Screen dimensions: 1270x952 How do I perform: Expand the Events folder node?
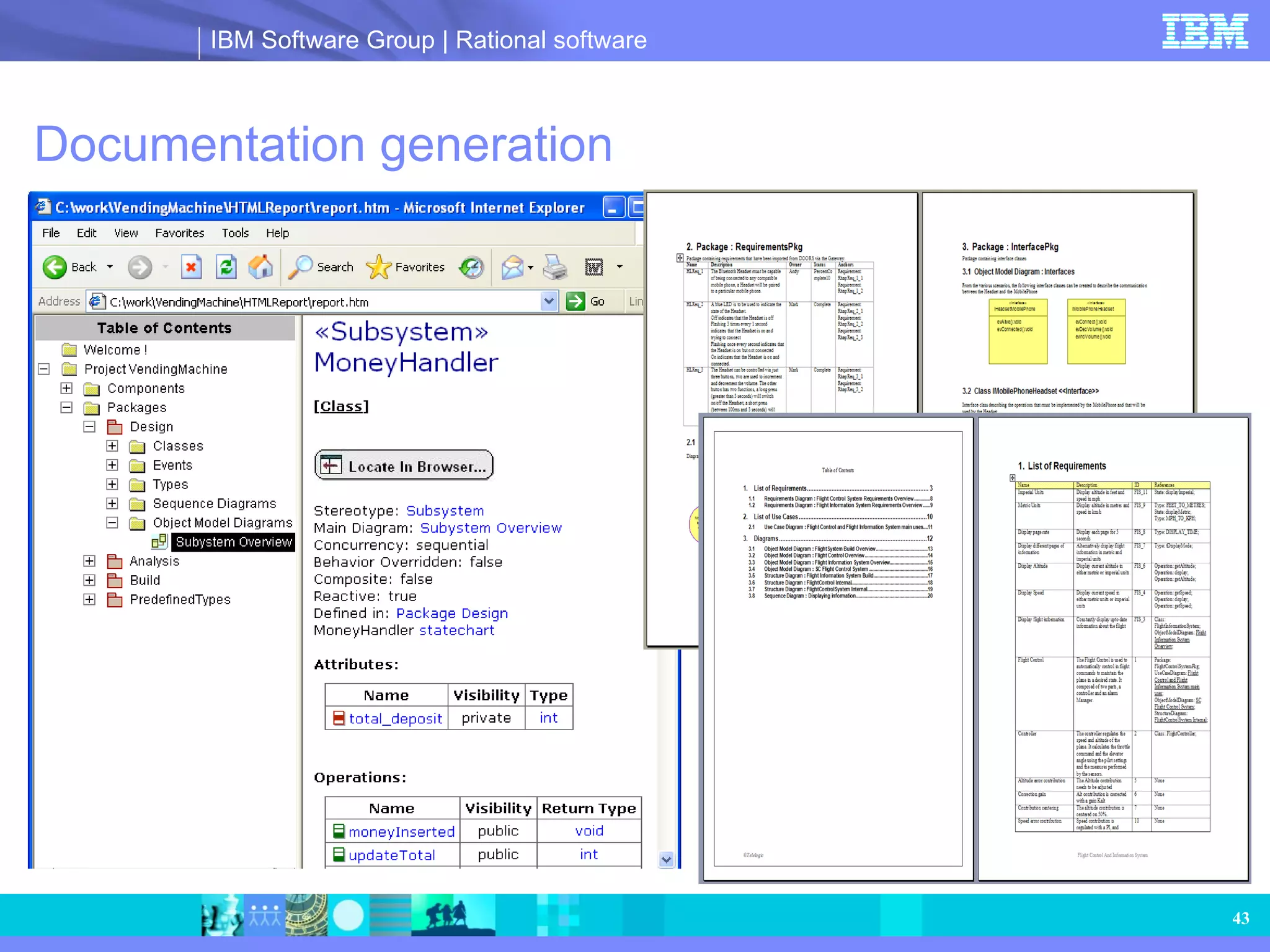click(112, 465)
